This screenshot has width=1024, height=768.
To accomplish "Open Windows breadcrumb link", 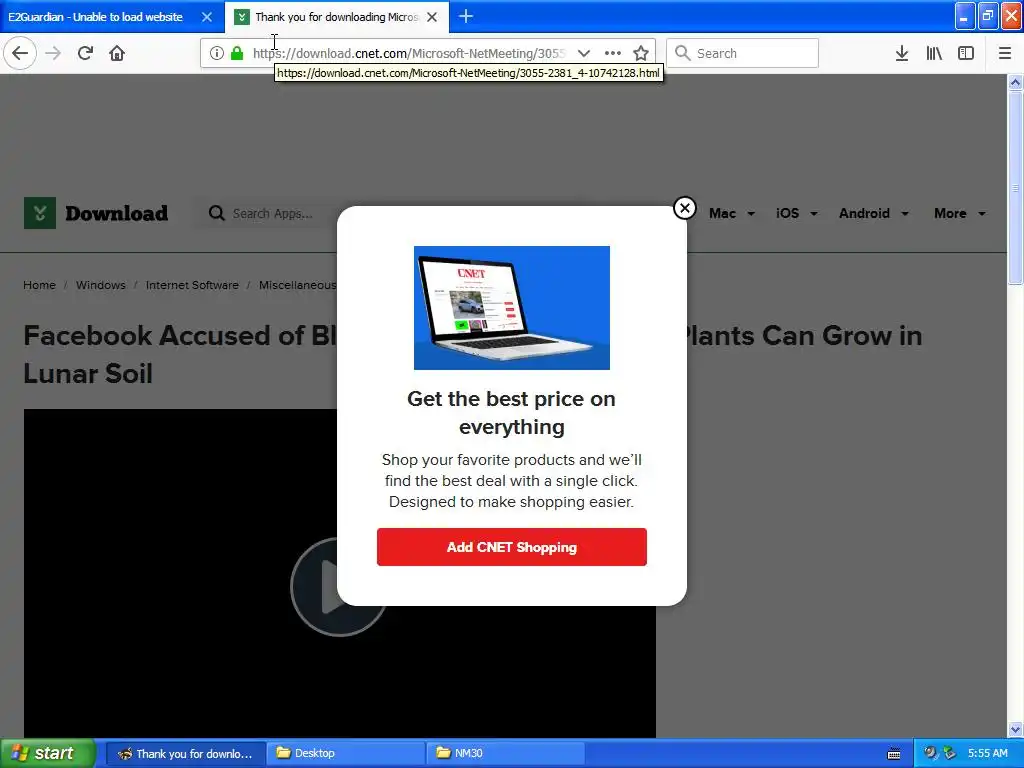I will [101, 285].
